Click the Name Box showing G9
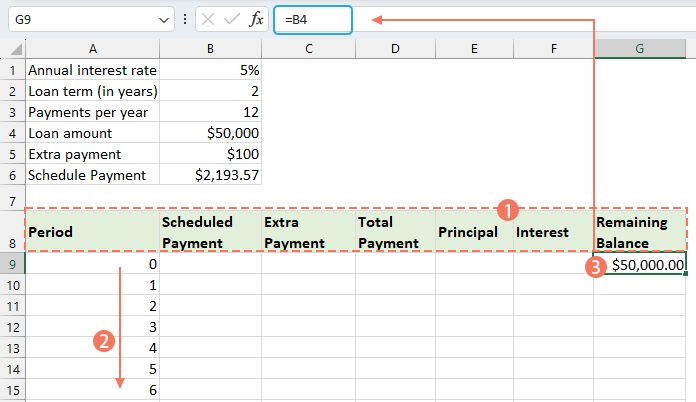 coord(80,19)
